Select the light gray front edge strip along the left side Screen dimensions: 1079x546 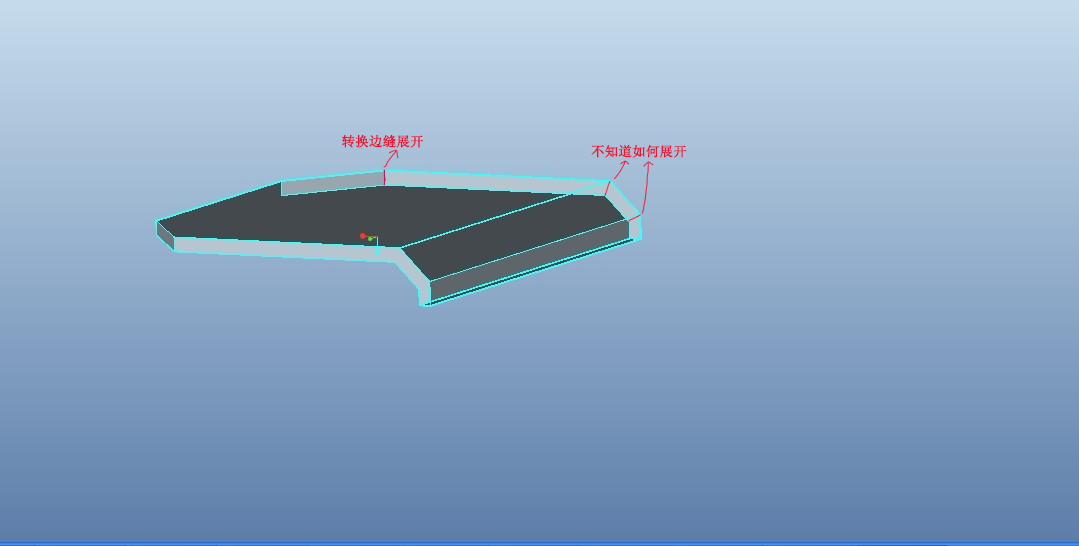(x=286, y=248)
